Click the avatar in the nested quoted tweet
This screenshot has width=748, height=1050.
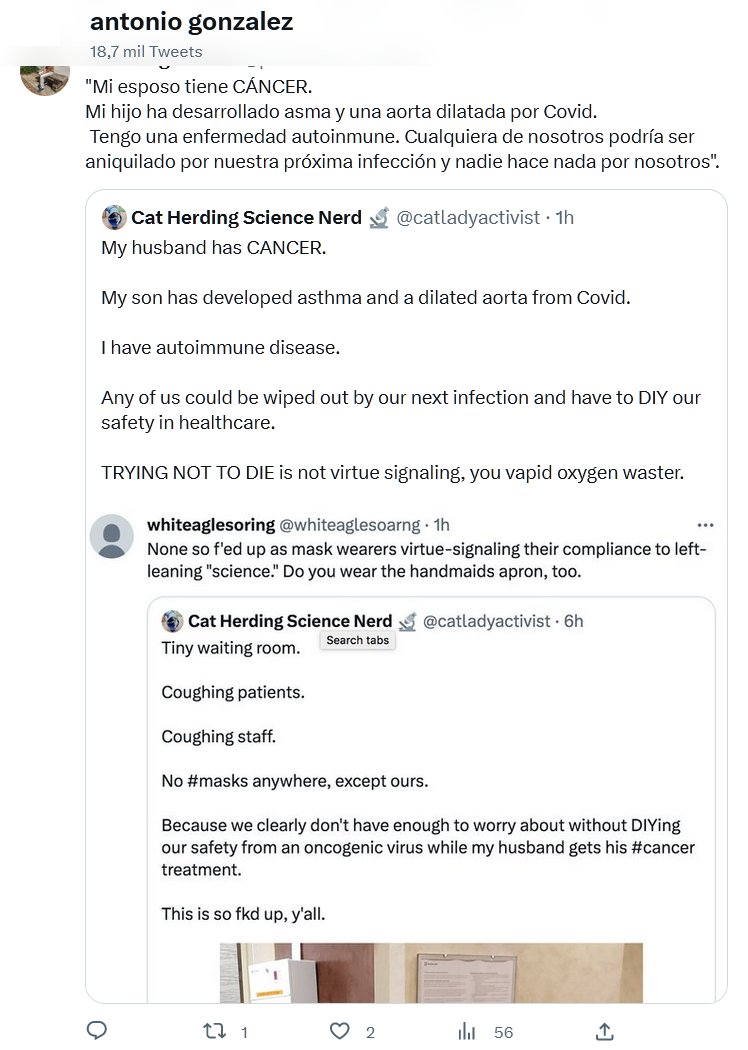click(x=172, y=621)
